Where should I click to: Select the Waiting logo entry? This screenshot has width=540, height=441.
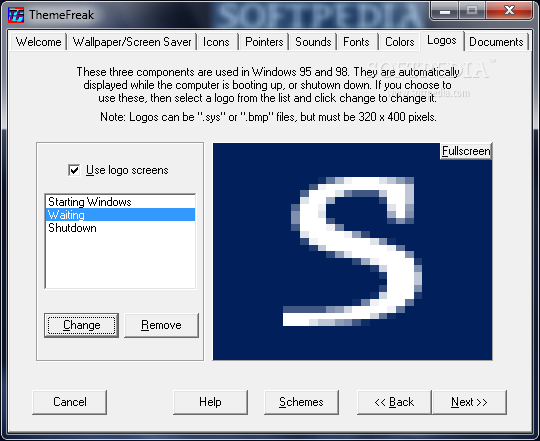(x=120, y=215)
